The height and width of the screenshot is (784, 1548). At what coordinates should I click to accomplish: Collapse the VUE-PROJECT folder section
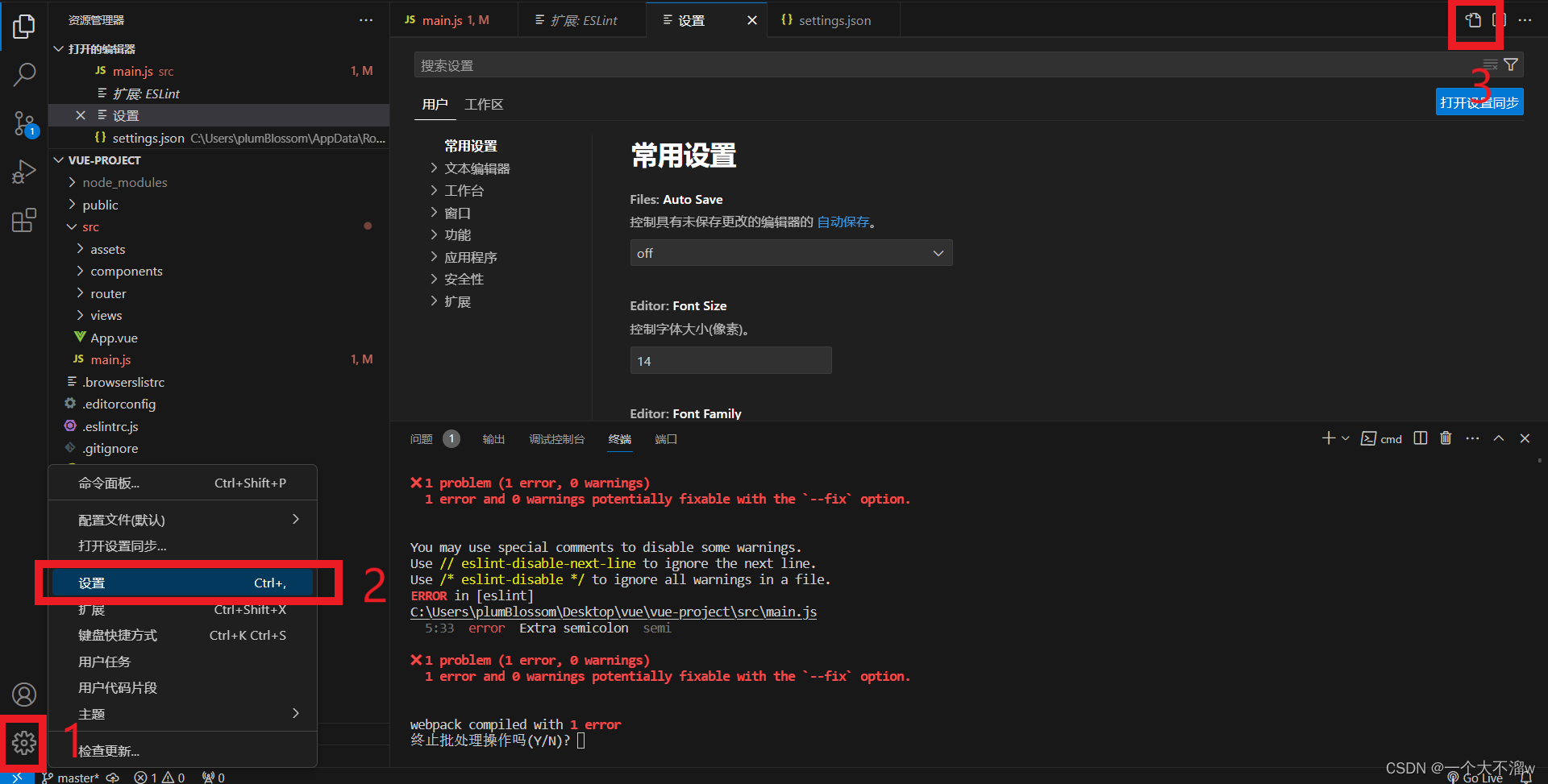tap(219, 160)
